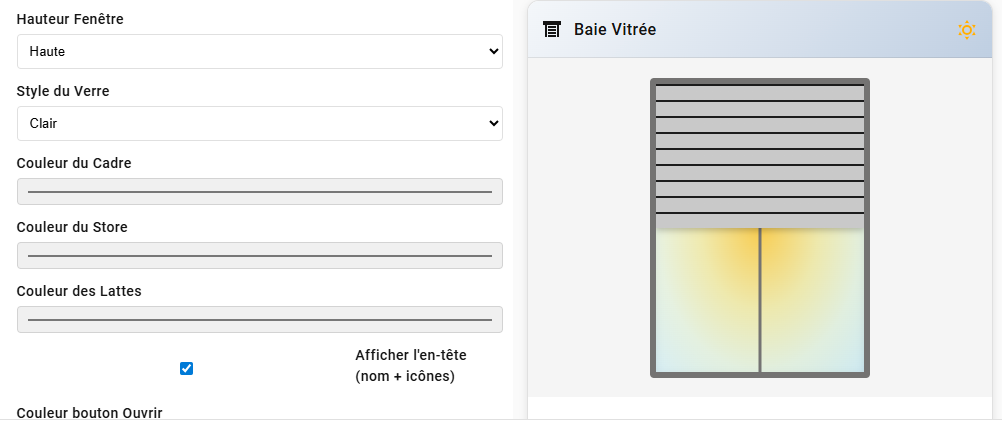Click the blinds icon beside Baie Vitrée

pos(552,30)
